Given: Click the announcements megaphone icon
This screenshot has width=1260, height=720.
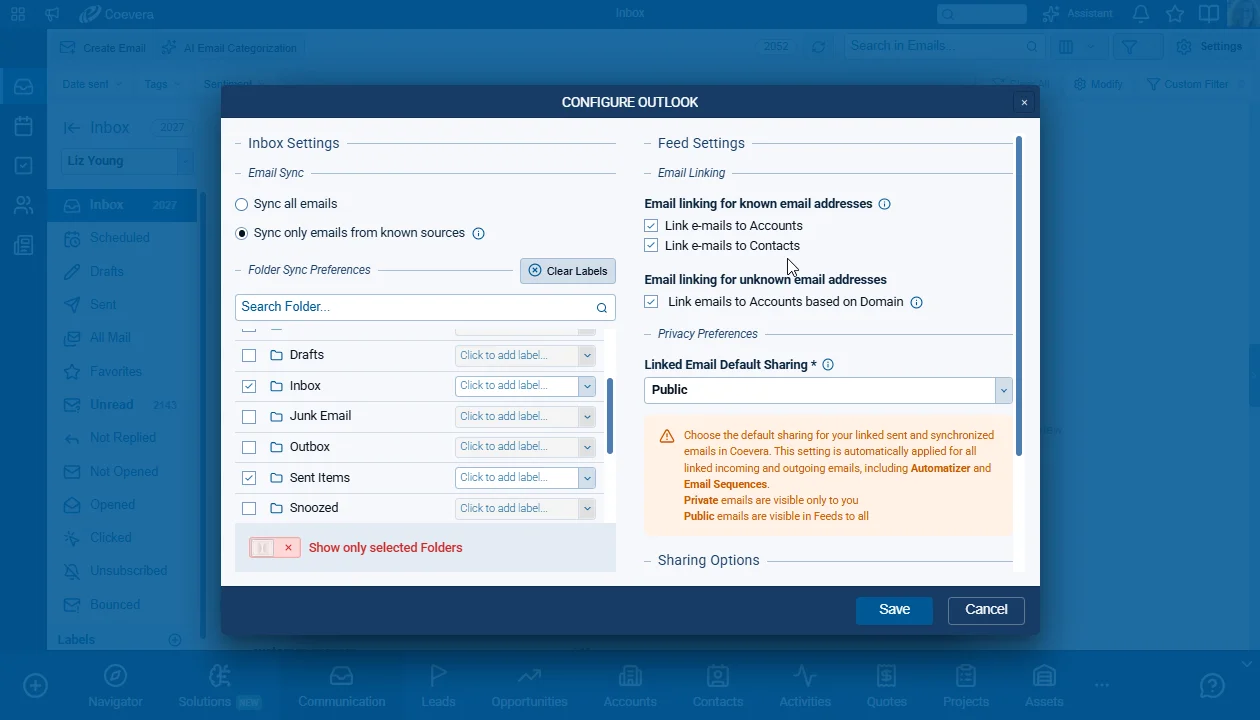Looking at the screenshot, I should [x=52, y=14].
